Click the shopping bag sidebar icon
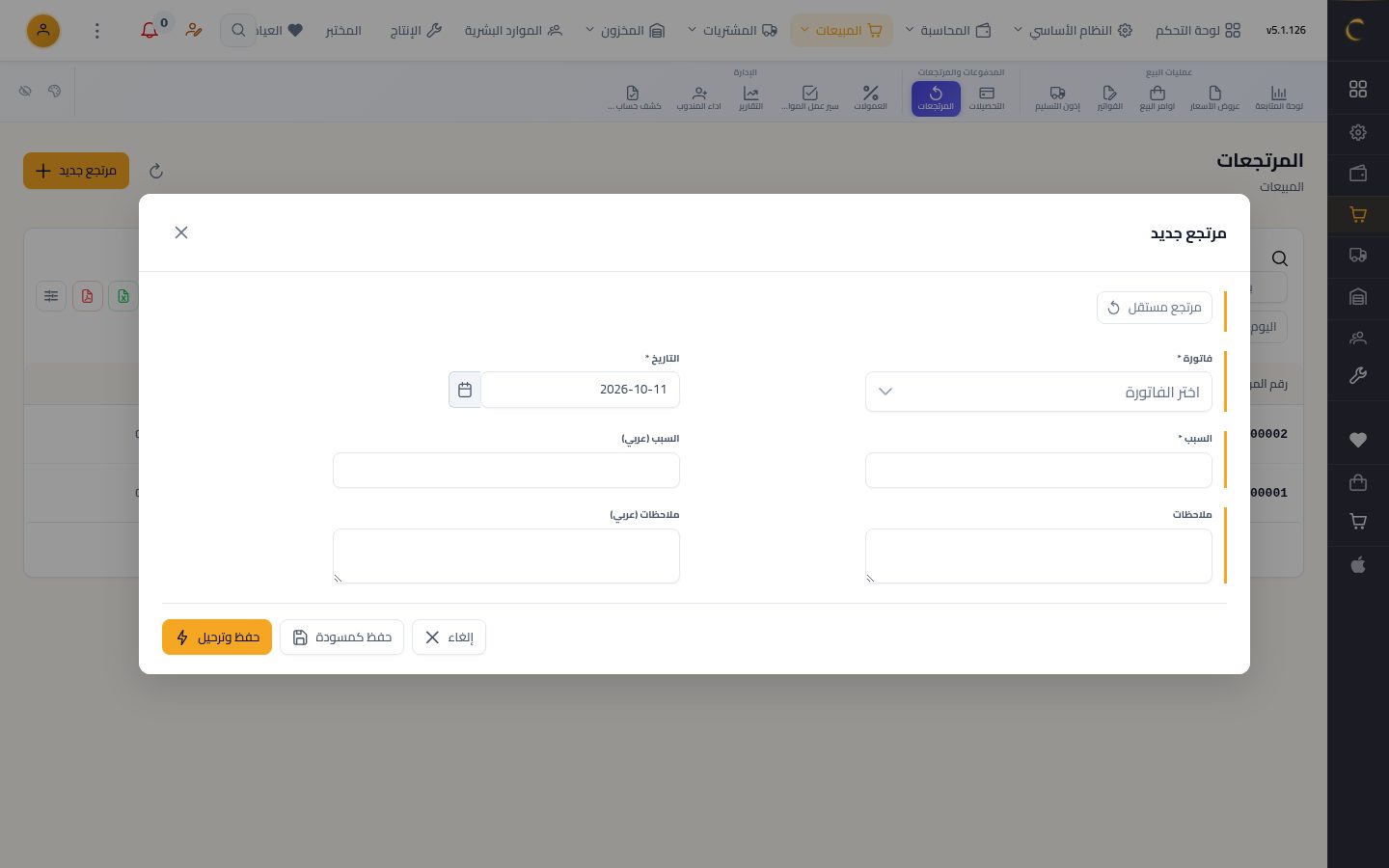This screenshot has height=868, width=1389. tap(1358, 481)
